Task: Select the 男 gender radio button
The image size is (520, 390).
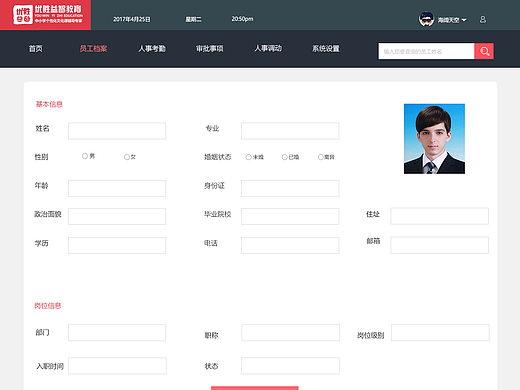Action: 85,156
